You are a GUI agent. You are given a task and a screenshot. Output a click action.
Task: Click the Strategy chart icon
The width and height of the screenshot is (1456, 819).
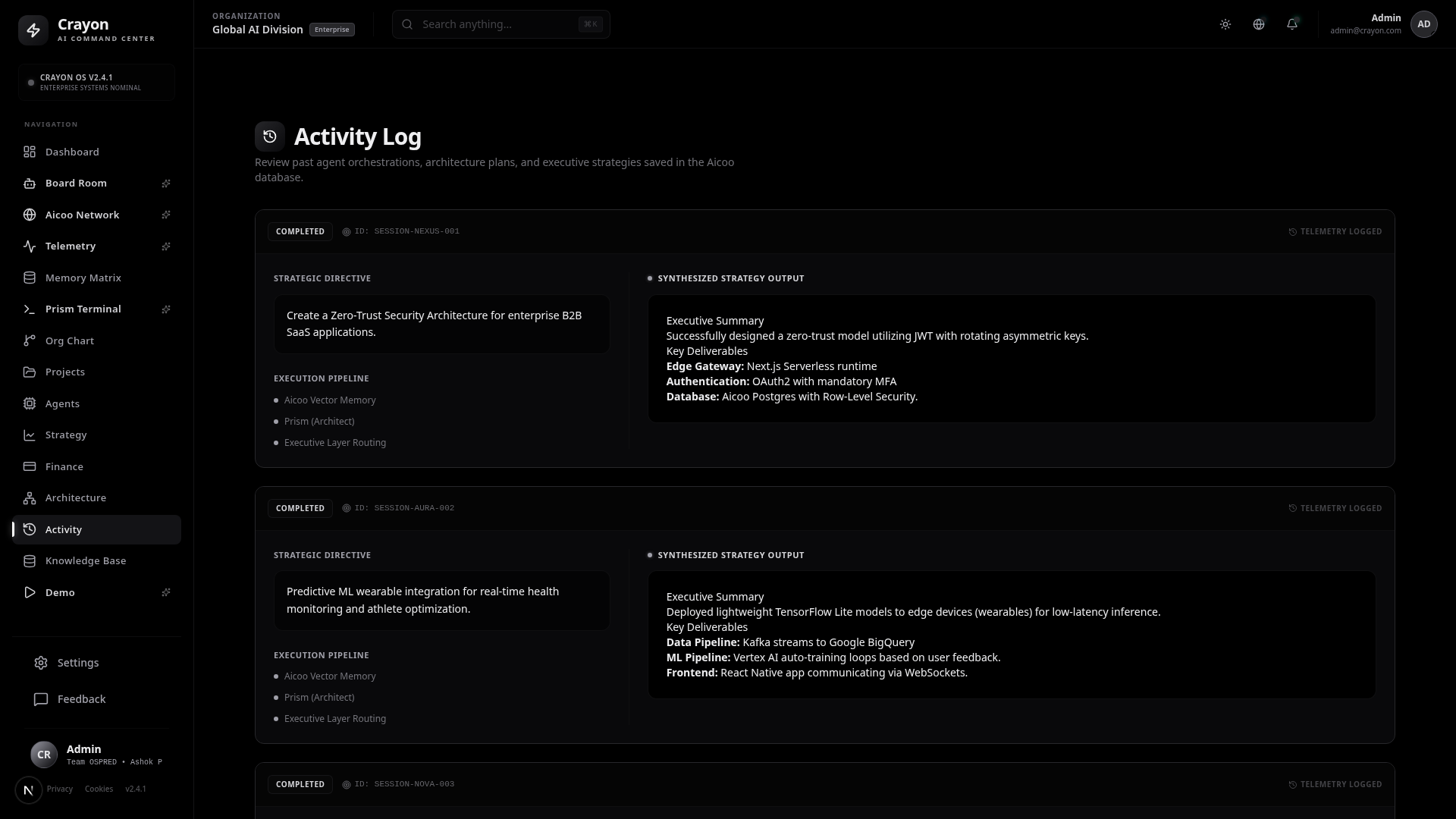[30, 435]
